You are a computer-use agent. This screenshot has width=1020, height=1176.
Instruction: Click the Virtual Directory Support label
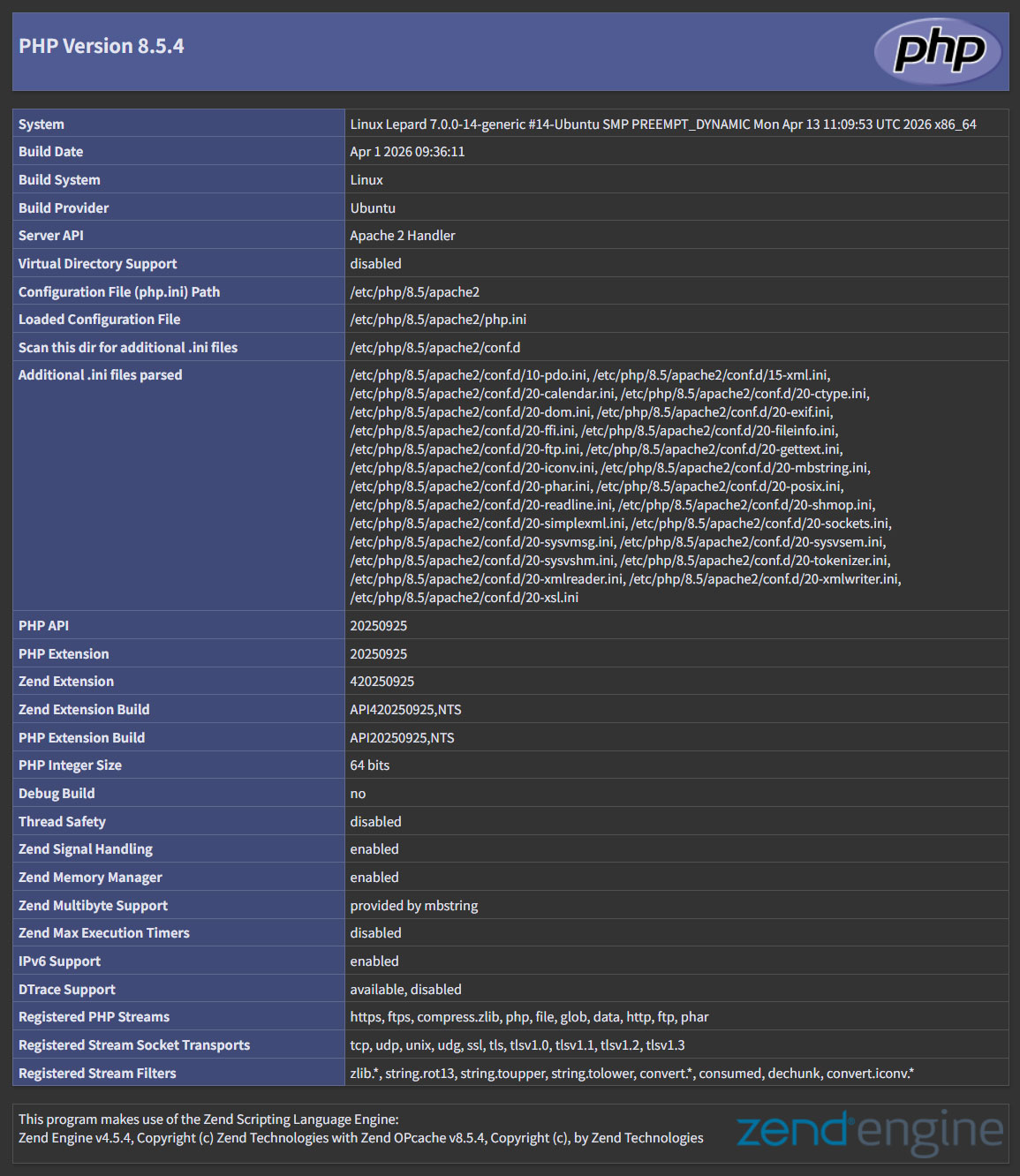(x=98, y=264)
